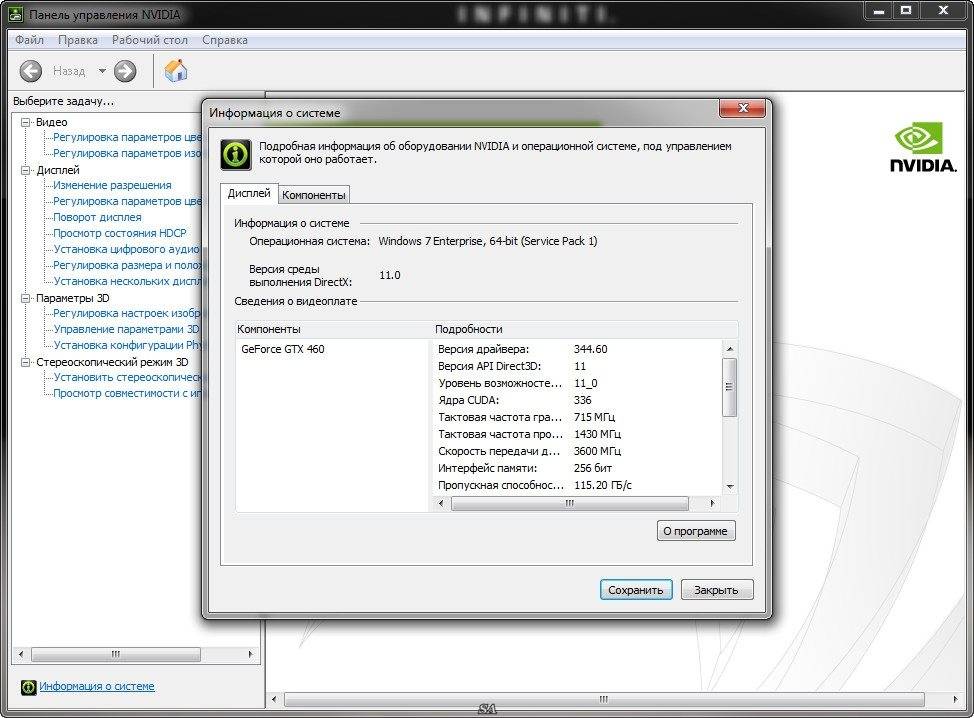Click the Версия драйвера row

(x=578, y=349)
